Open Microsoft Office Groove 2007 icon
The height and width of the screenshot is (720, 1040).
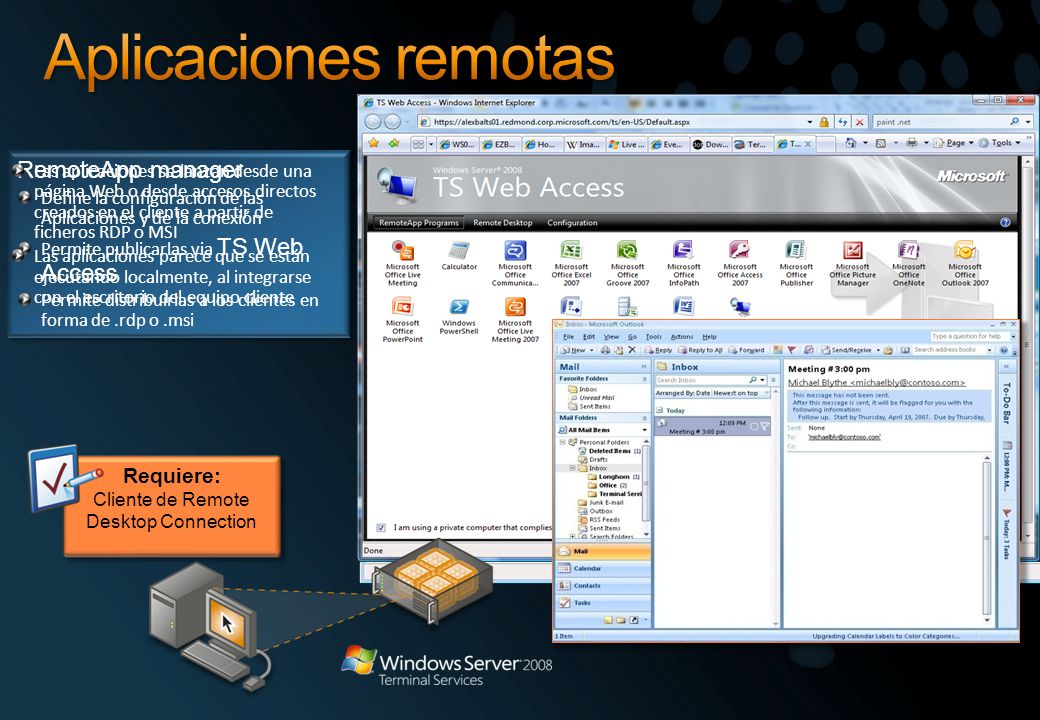(627, 263)
